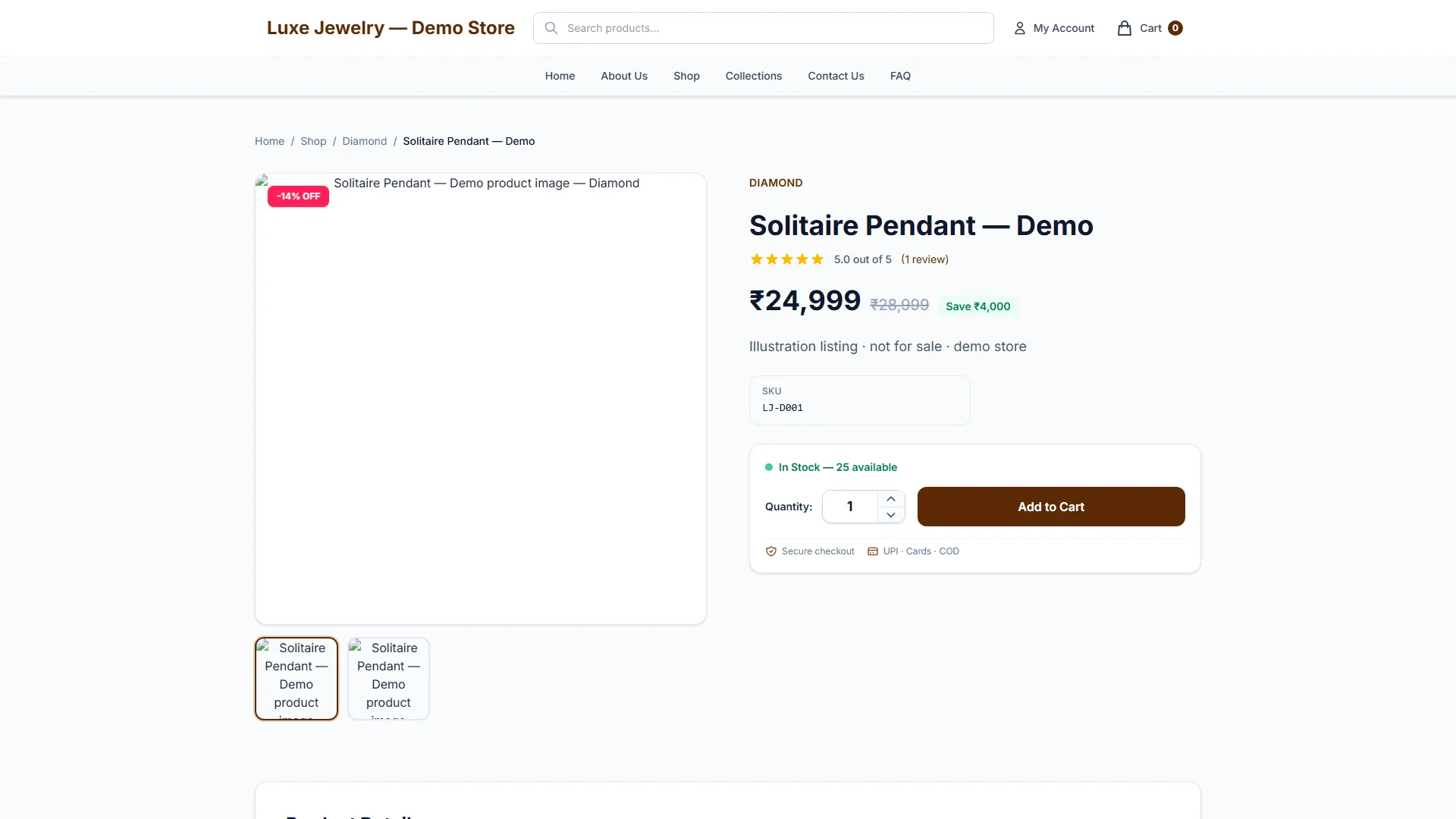Click the ₹24,999 price

tap(805, 301)
